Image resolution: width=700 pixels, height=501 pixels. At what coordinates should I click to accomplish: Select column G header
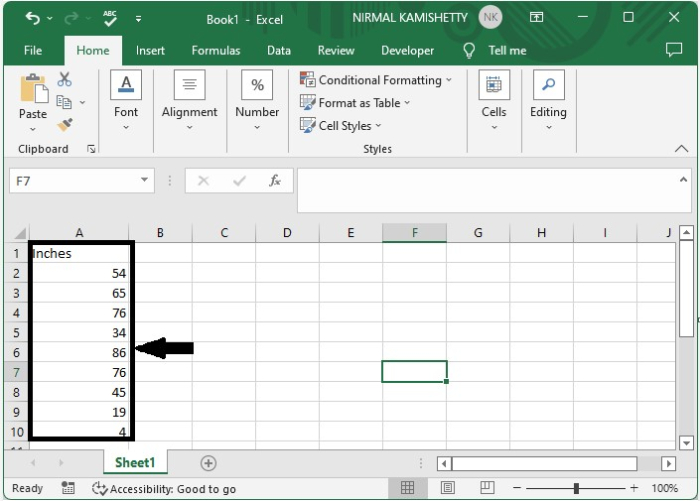tap(478, 233)
